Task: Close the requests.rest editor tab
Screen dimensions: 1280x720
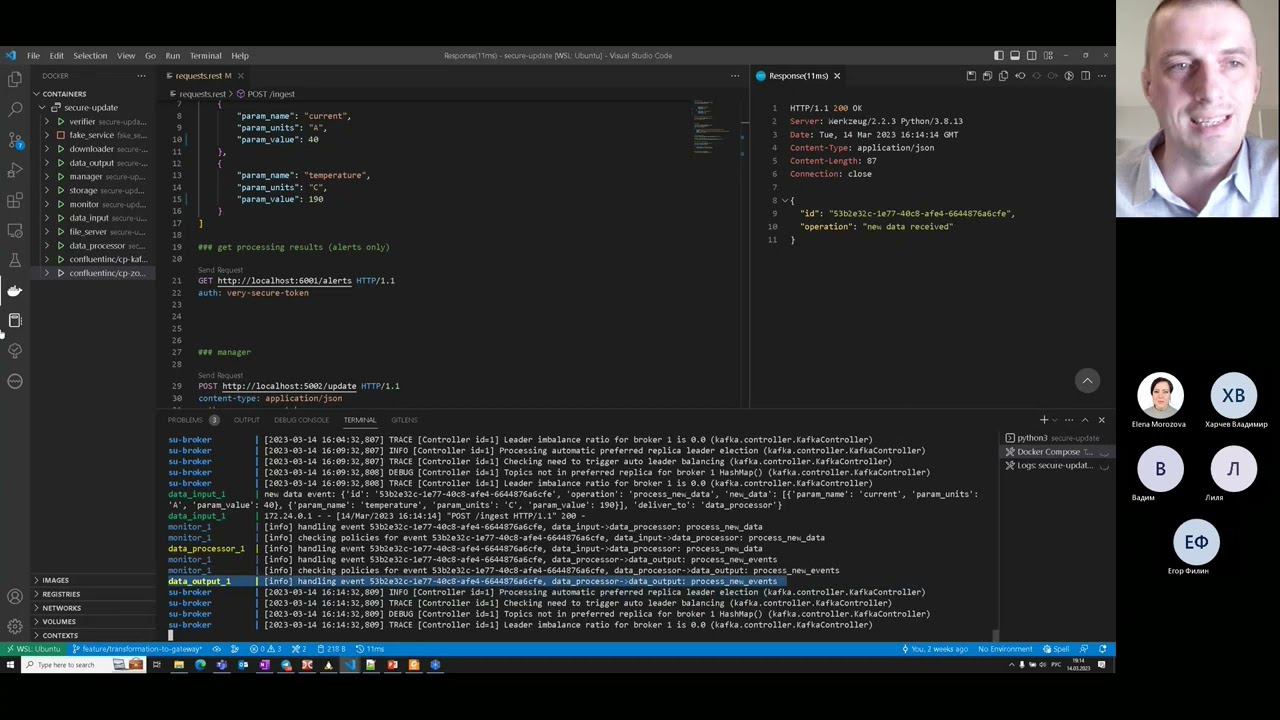Action: click(x=241, y=76)
